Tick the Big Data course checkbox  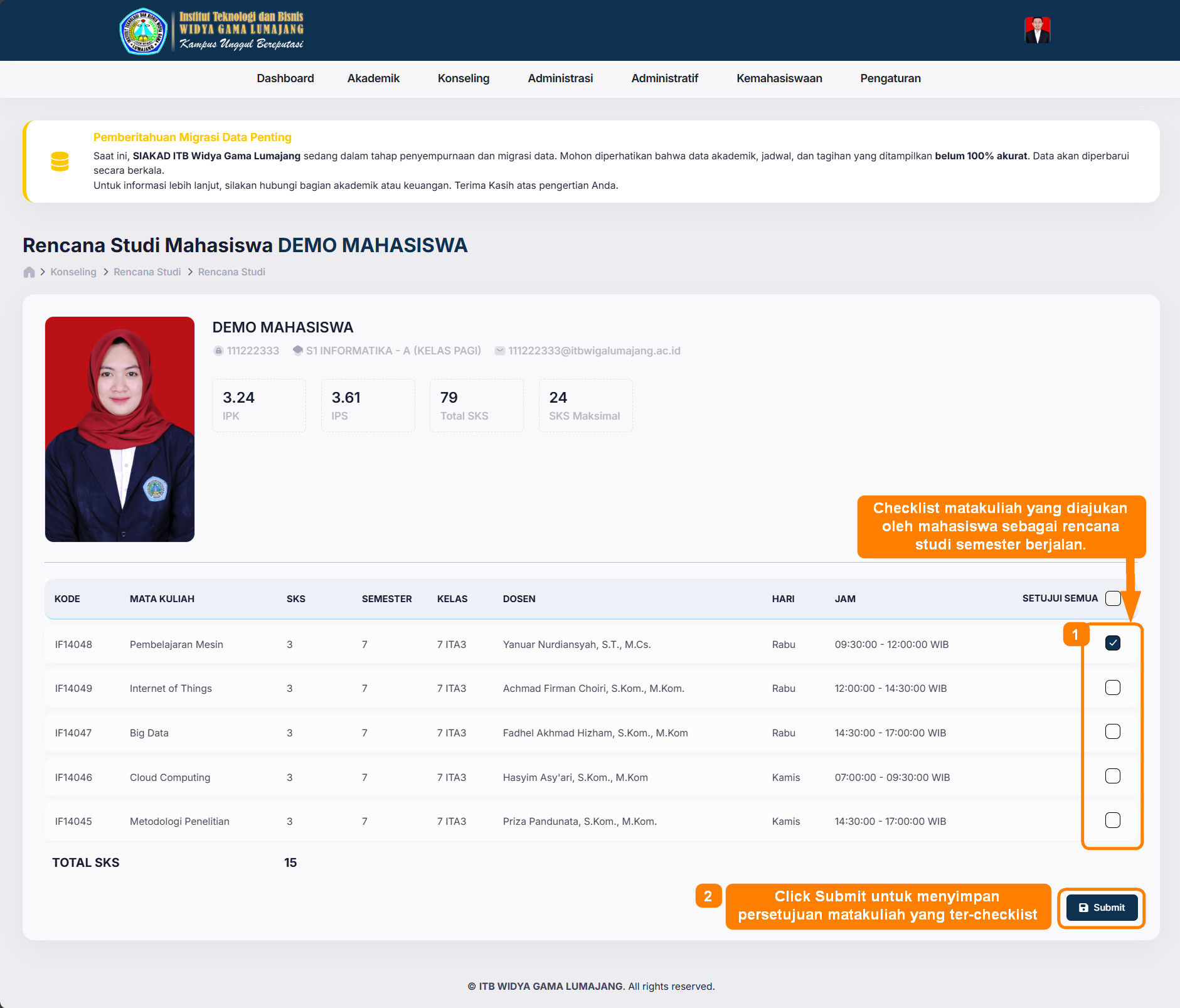pos(1112,732)
